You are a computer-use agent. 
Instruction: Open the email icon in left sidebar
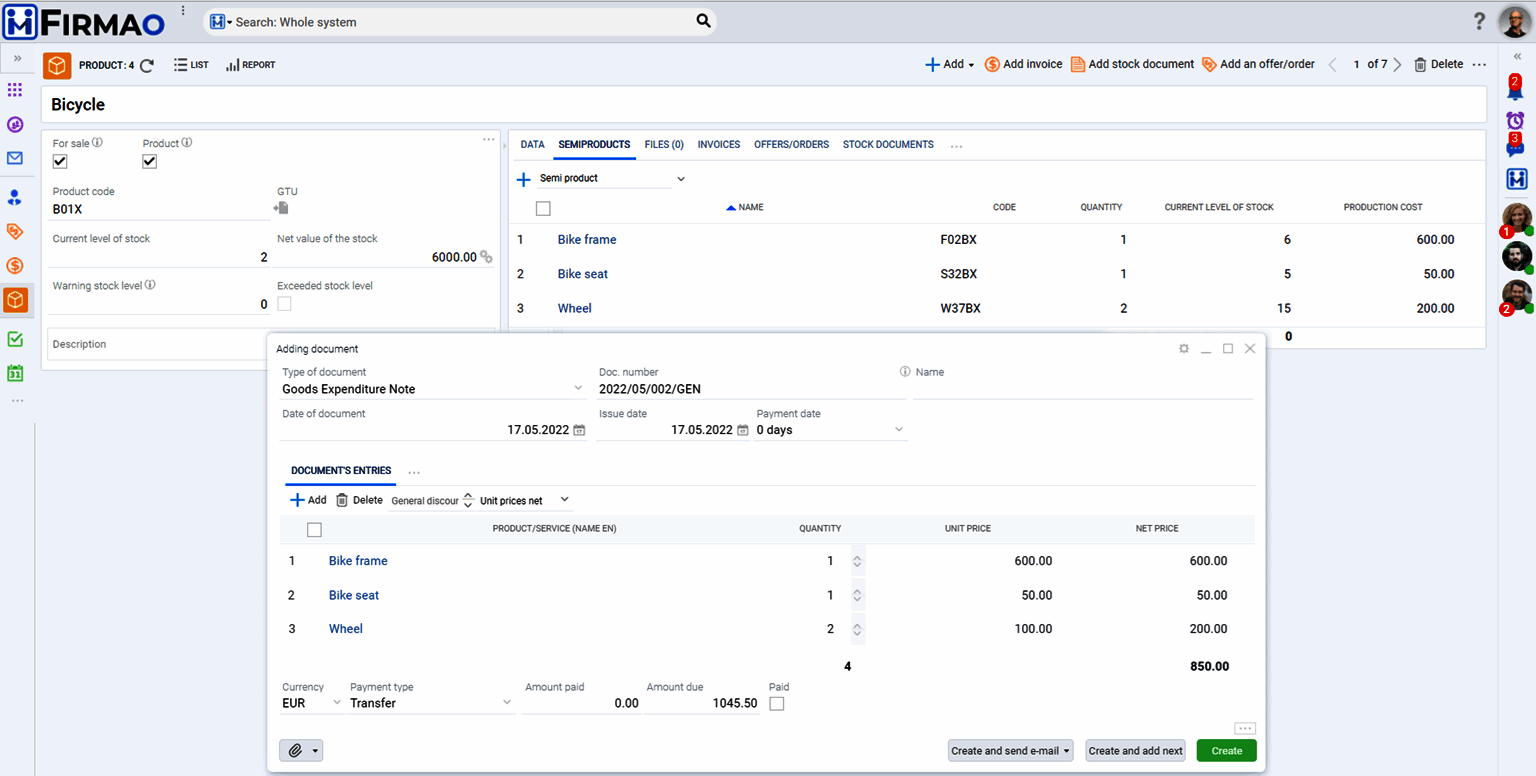coord(15,158)
